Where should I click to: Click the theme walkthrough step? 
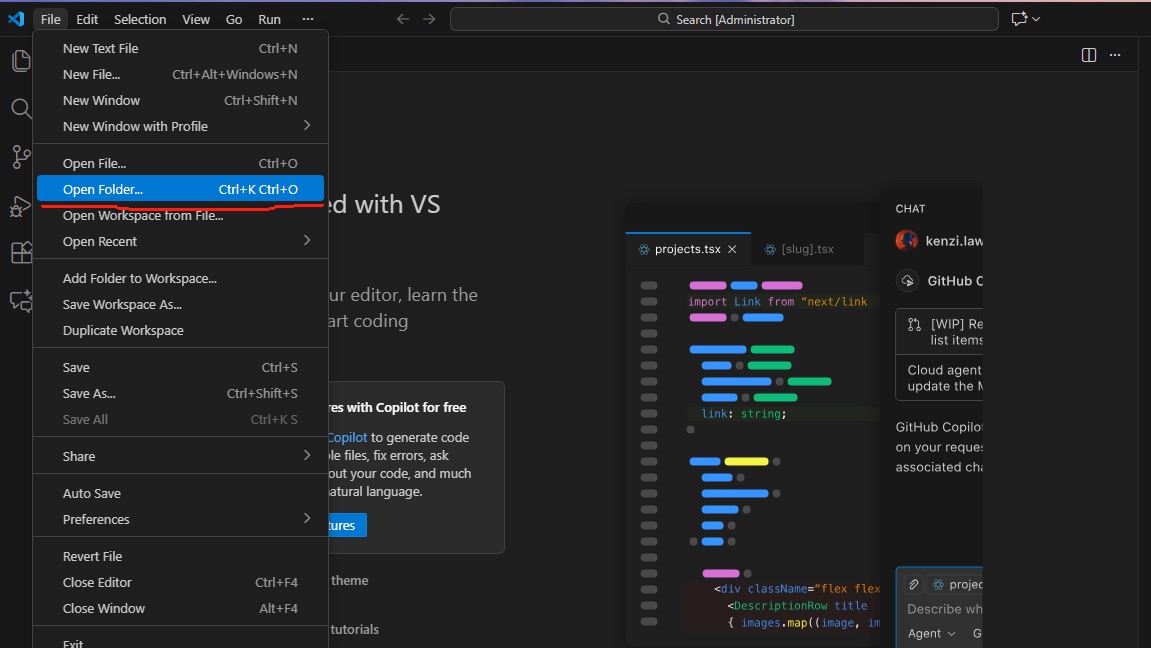(x=349, y=580)
